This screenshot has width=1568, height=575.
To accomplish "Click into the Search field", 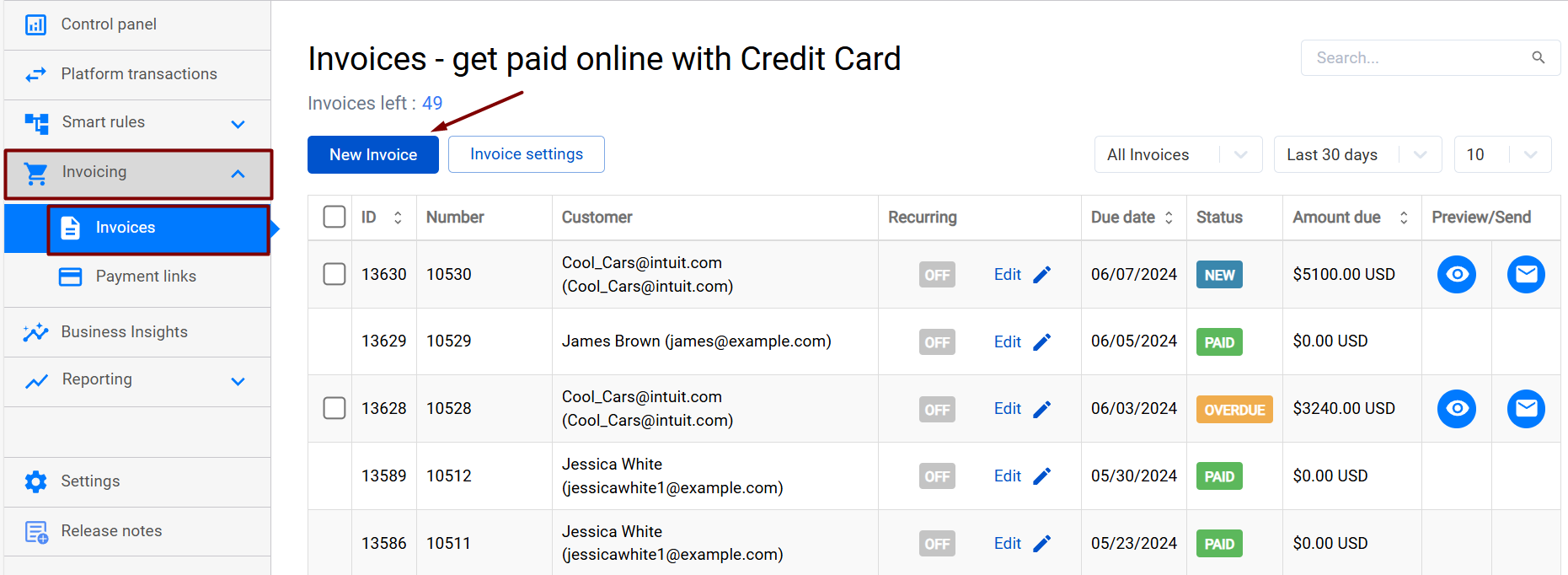I will coord(1431,57).
